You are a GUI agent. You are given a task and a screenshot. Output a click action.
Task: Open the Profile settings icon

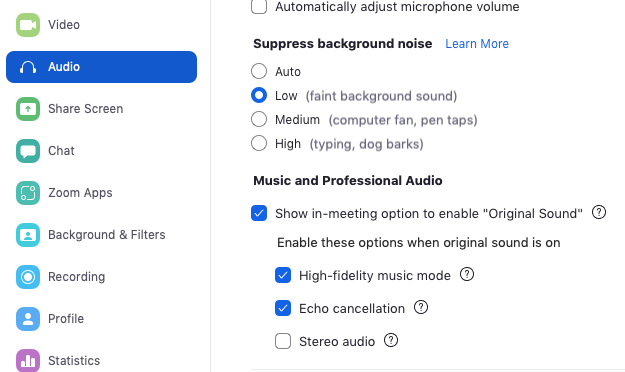pos(28,319)
